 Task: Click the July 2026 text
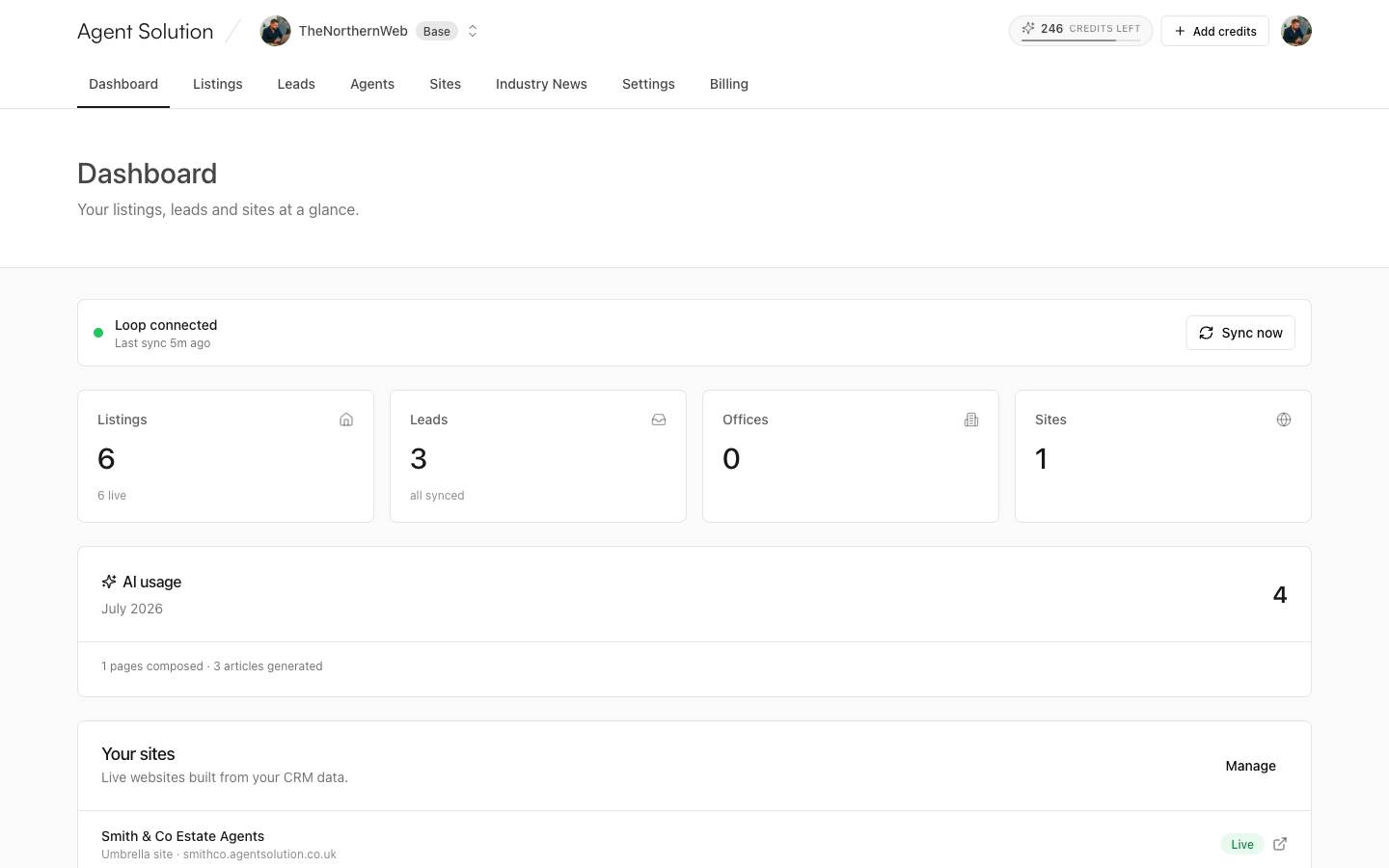coord(132,609)
